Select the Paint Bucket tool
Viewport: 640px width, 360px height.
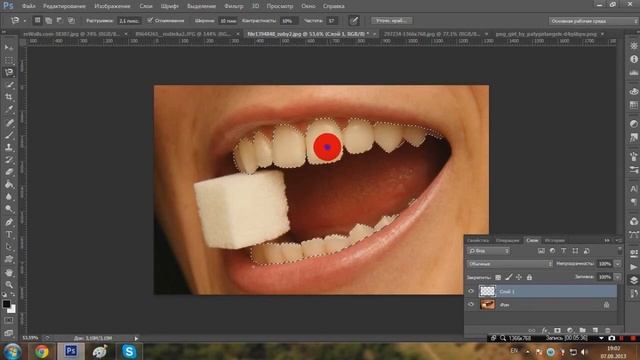(x=9, y=184)
